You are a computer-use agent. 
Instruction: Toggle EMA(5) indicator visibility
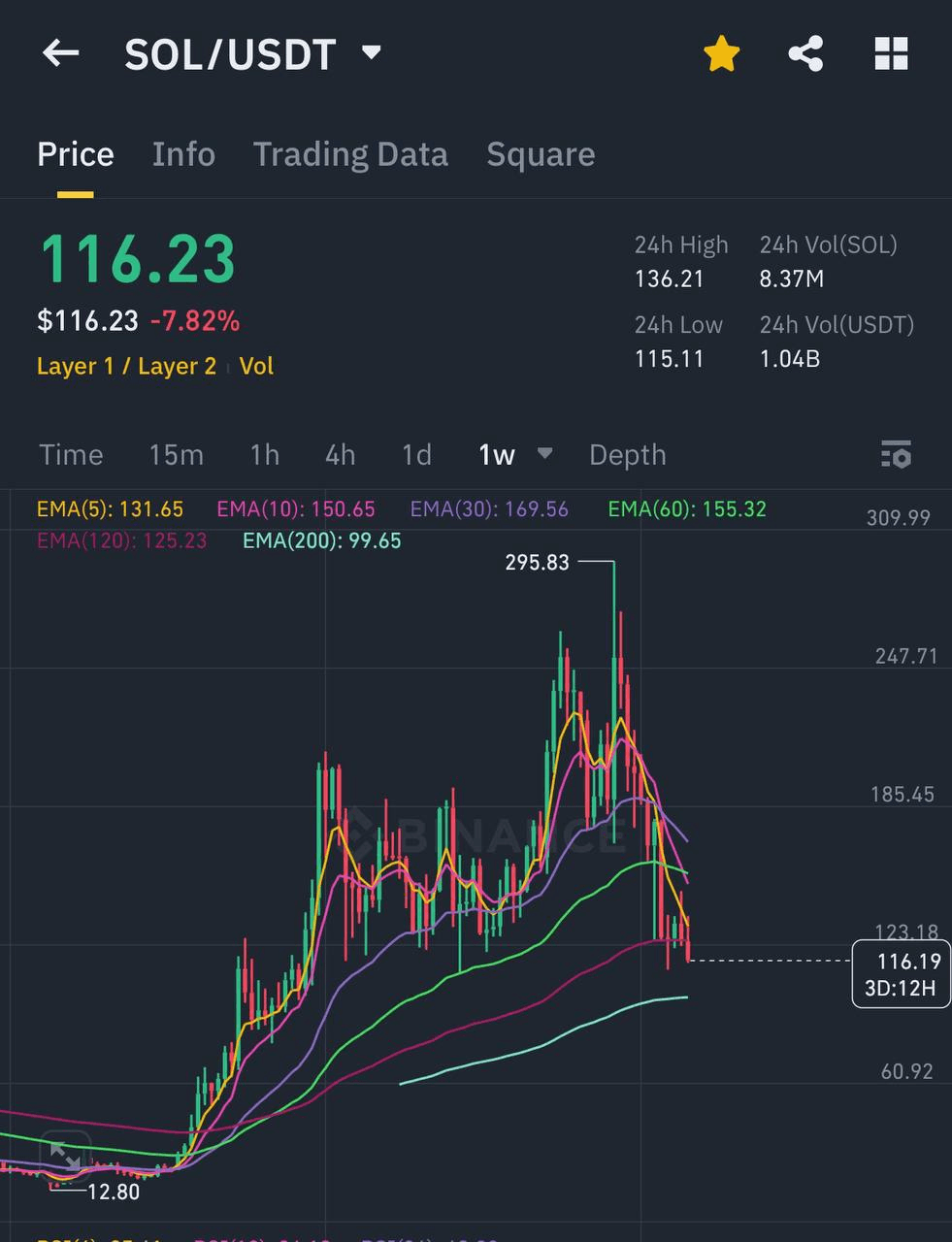click(x=110, y=508)
